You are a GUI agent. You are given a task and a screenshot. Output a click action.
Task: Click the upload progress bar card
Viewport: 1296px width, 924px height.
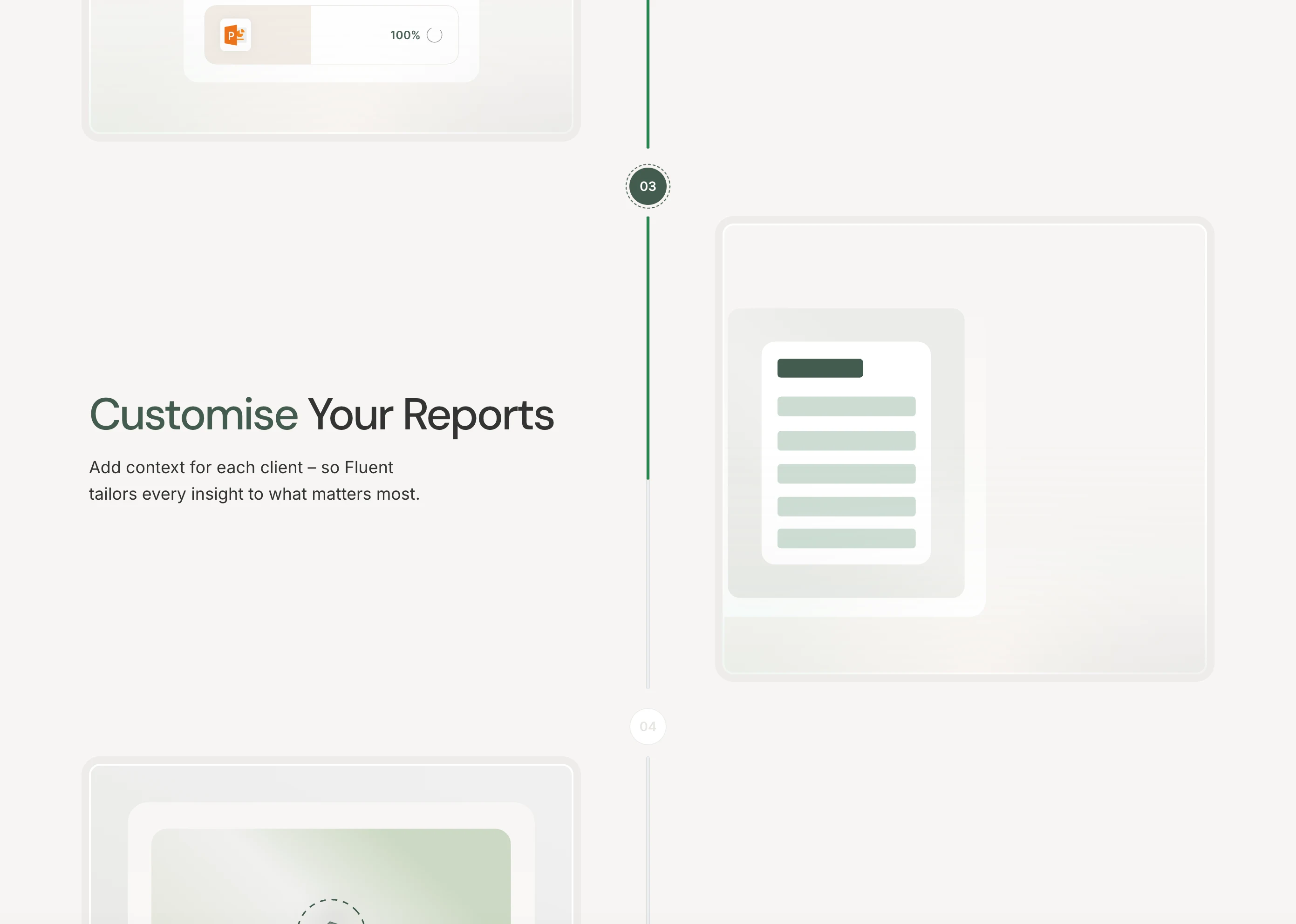pos(331,35)
